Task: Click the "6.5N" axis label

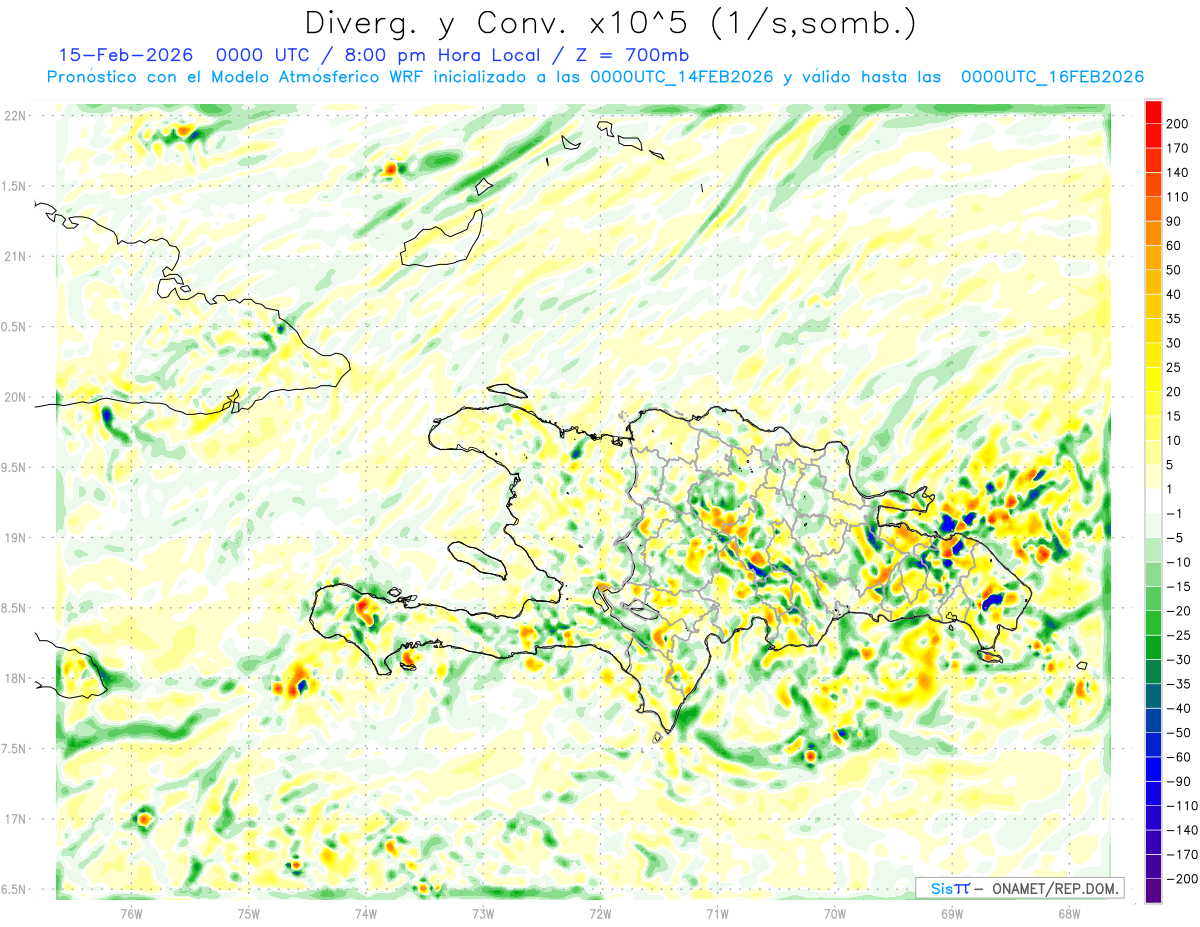Action: pyautogui.click(x=13, y=889)
